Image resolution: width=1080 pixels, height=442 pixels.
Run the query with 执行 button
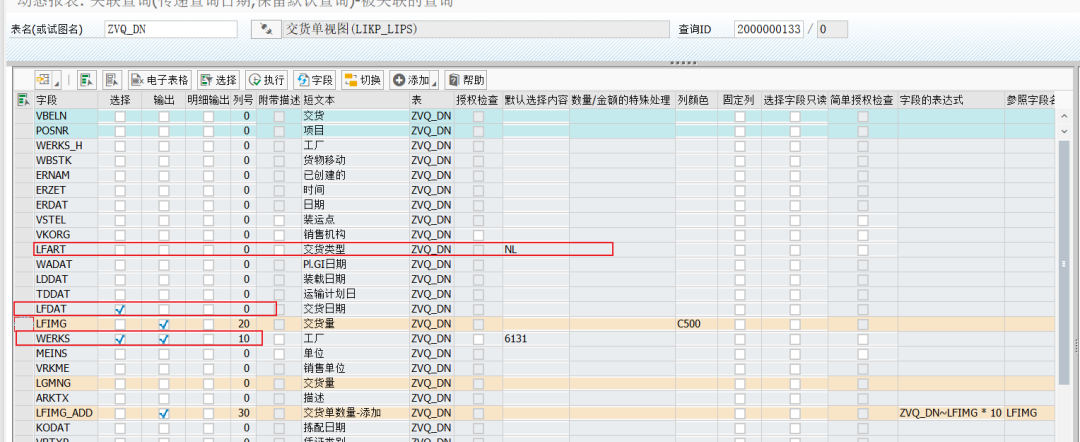click(x=267, y=79)
